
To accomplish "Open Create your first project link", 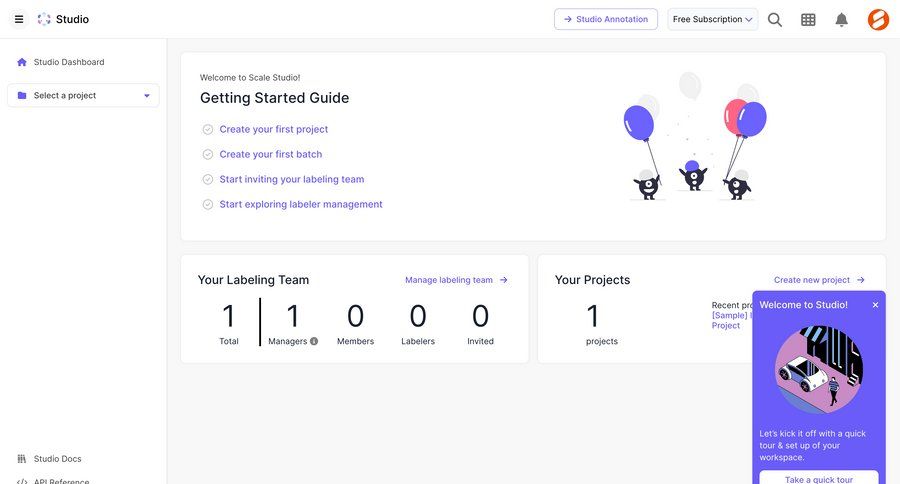I will click(274, 130).
